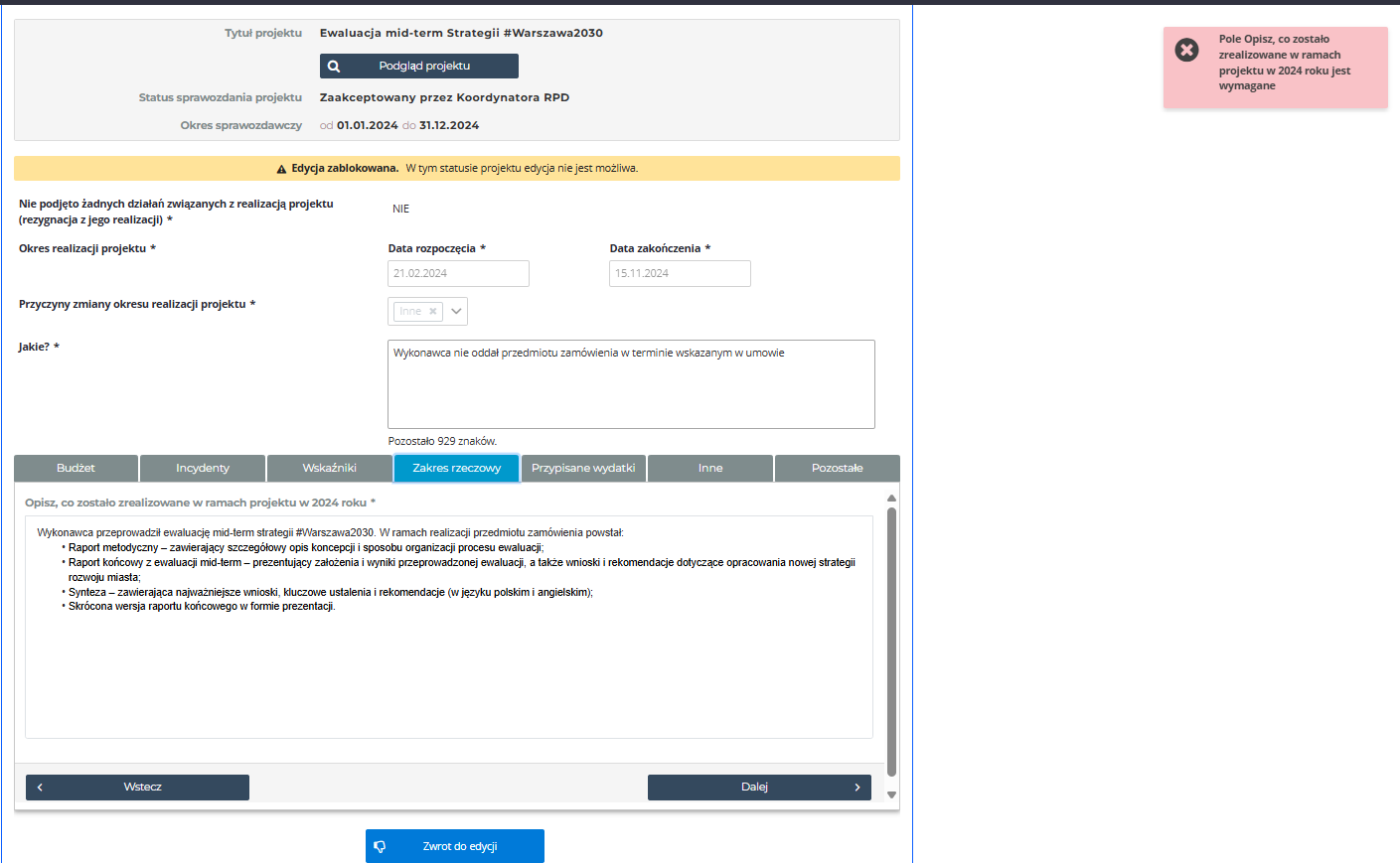Screen dimensions: 1400x863
Task: Remove the 'Inne' tag with its x
Action: (x=433, y=312)
